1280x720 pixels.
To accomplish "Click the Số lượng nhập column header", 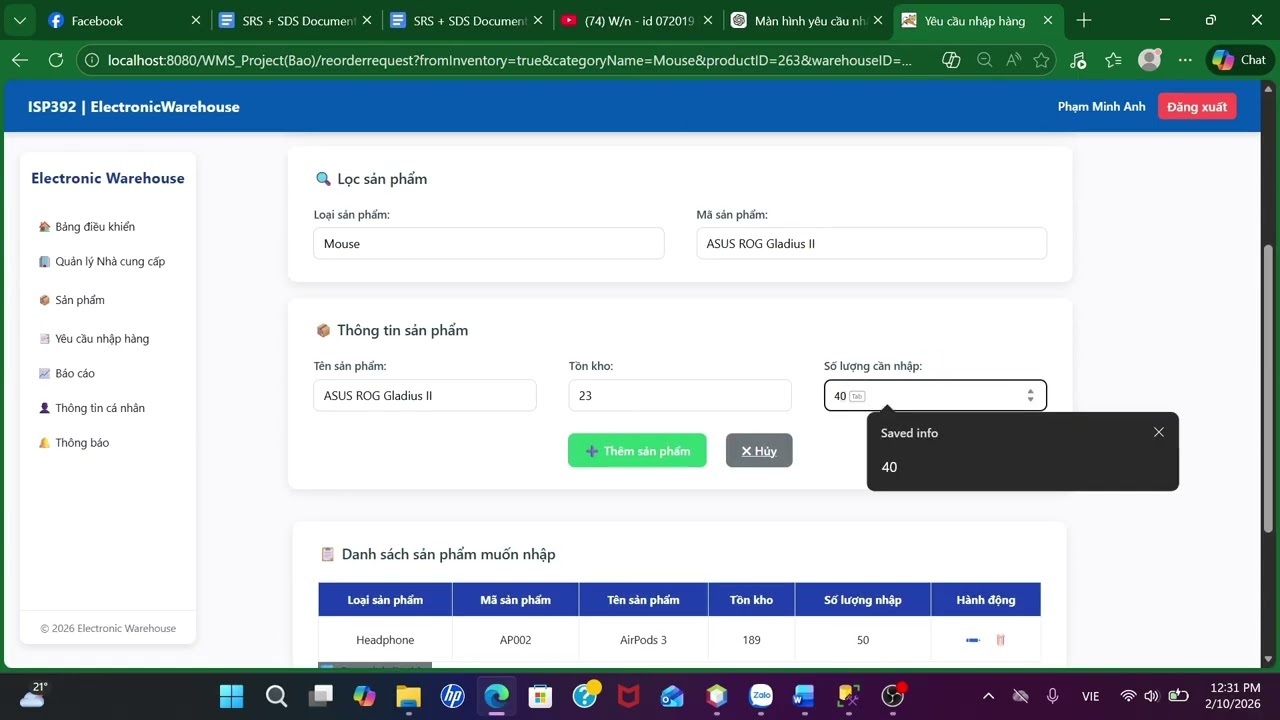I will [863, 600].
